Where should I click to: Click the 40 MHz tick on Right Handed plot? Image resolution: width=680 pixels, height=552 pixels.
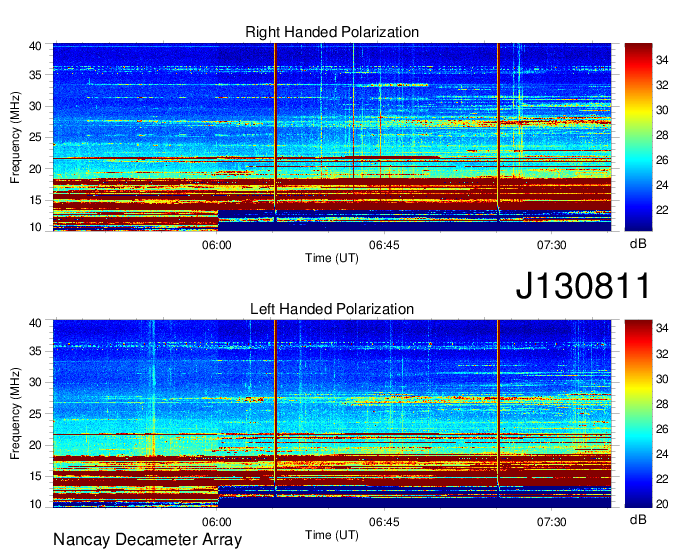pos(35,46)
